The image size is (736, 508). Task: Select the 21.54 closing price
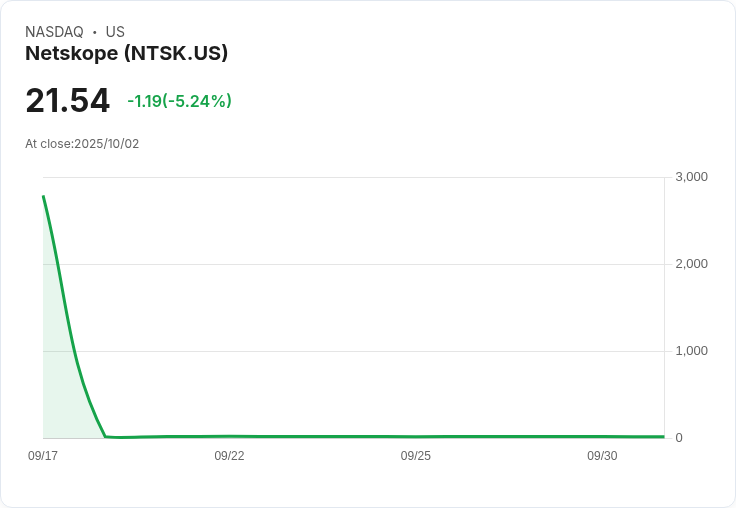[x=68, y=100]
